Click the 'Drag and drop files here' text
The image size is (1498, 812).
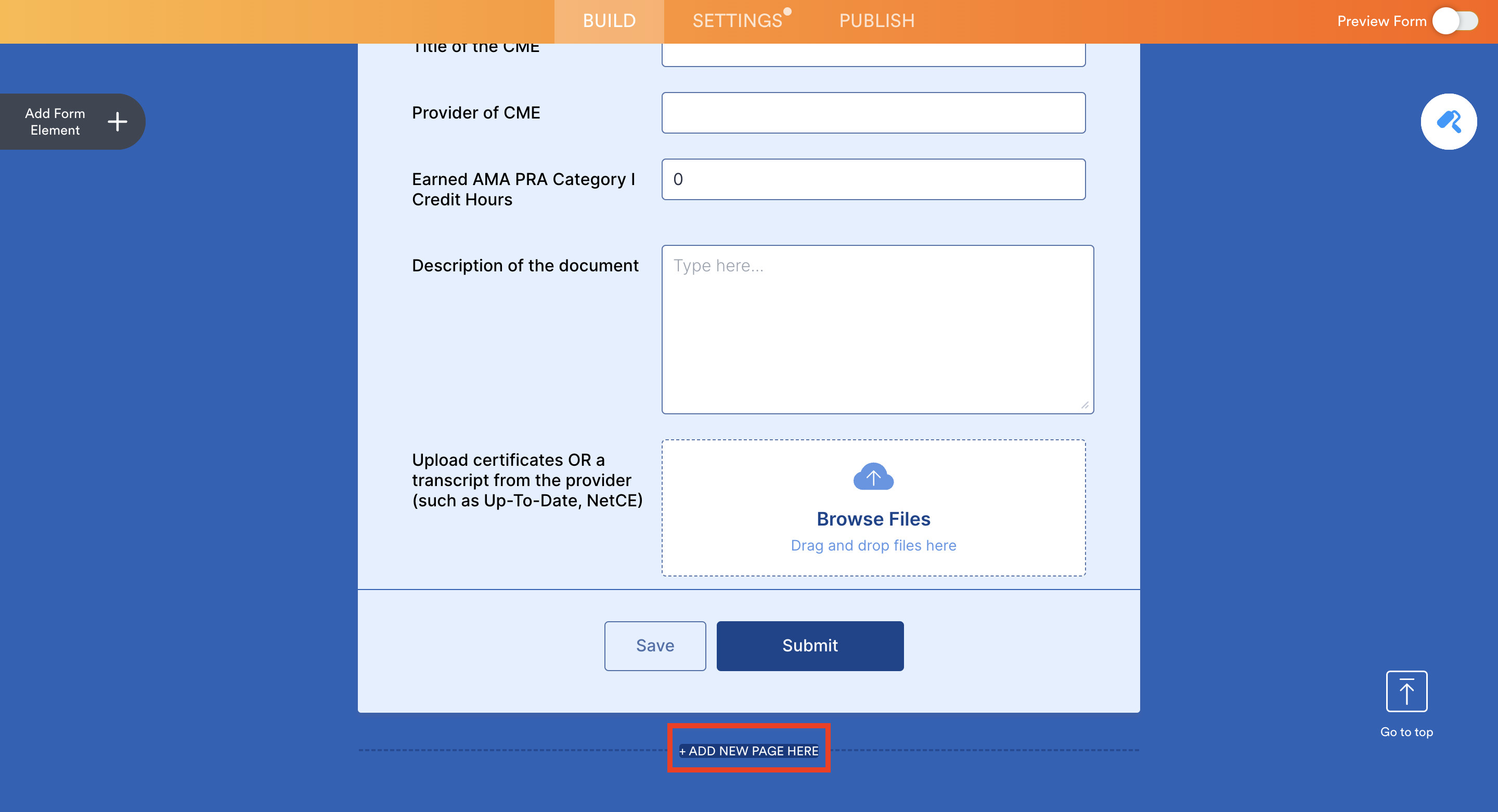pyautogui.click(x=873, y=545)
